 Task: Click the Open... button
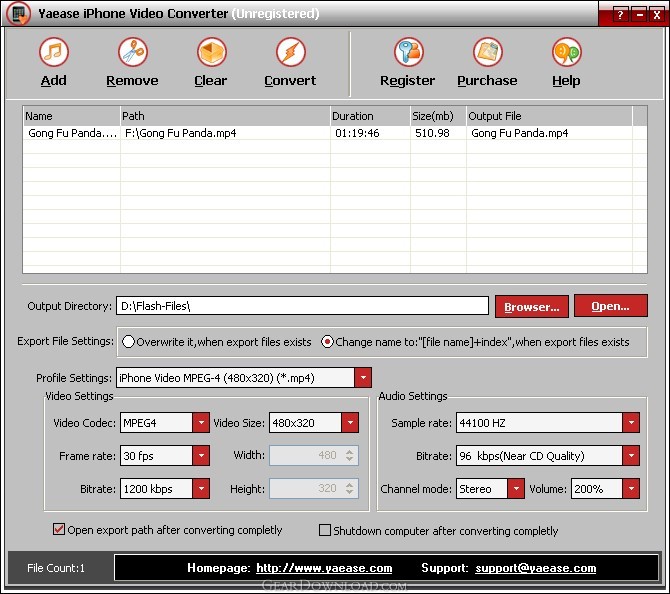point(611,306)
